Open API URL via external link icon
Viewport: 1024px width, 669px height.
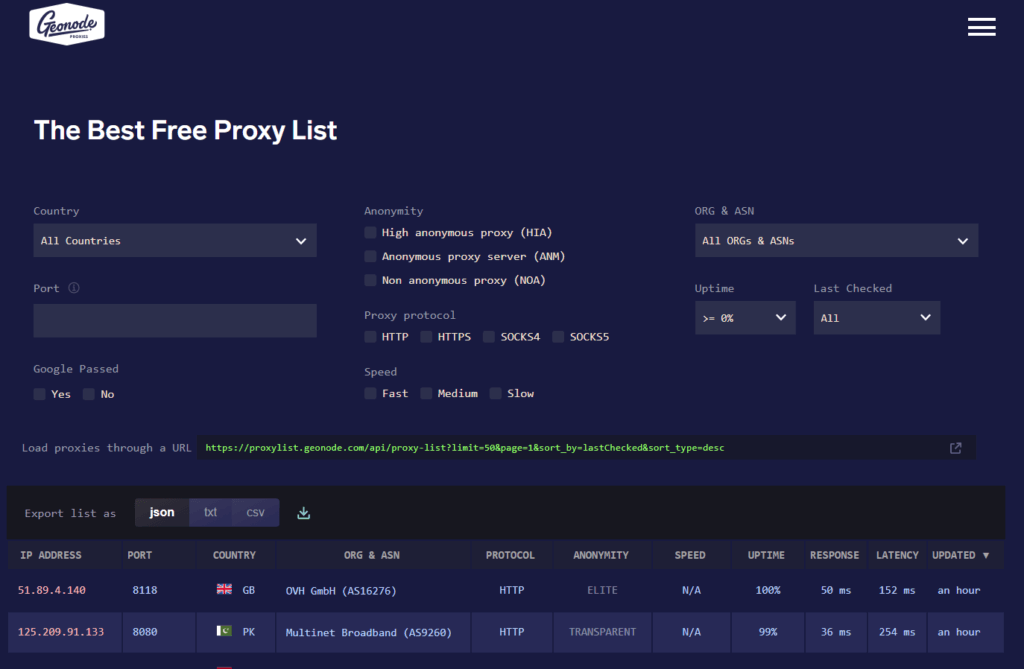[955, 448]
